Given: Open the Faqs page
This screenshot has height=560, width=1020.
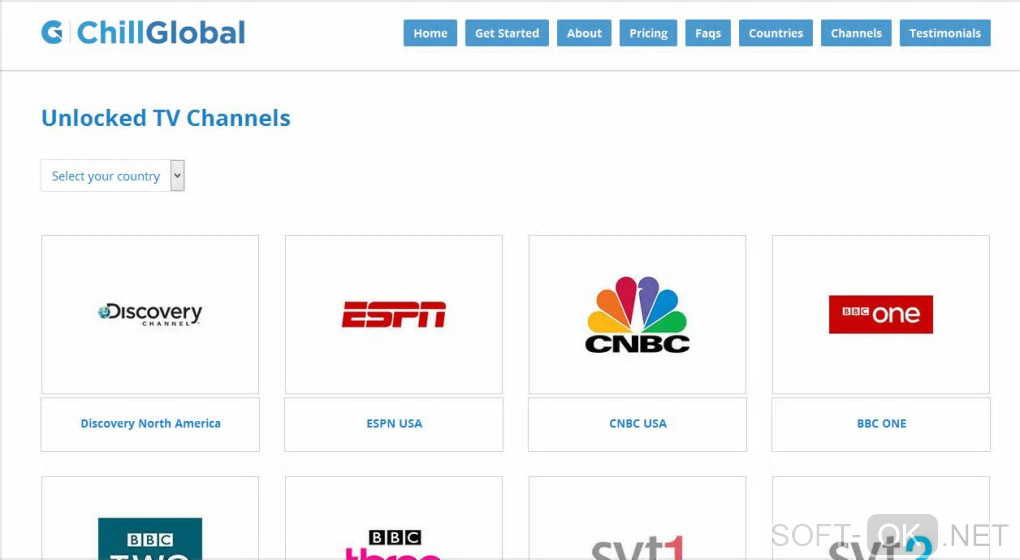Looking at the screenshot, I should (708, 33).
